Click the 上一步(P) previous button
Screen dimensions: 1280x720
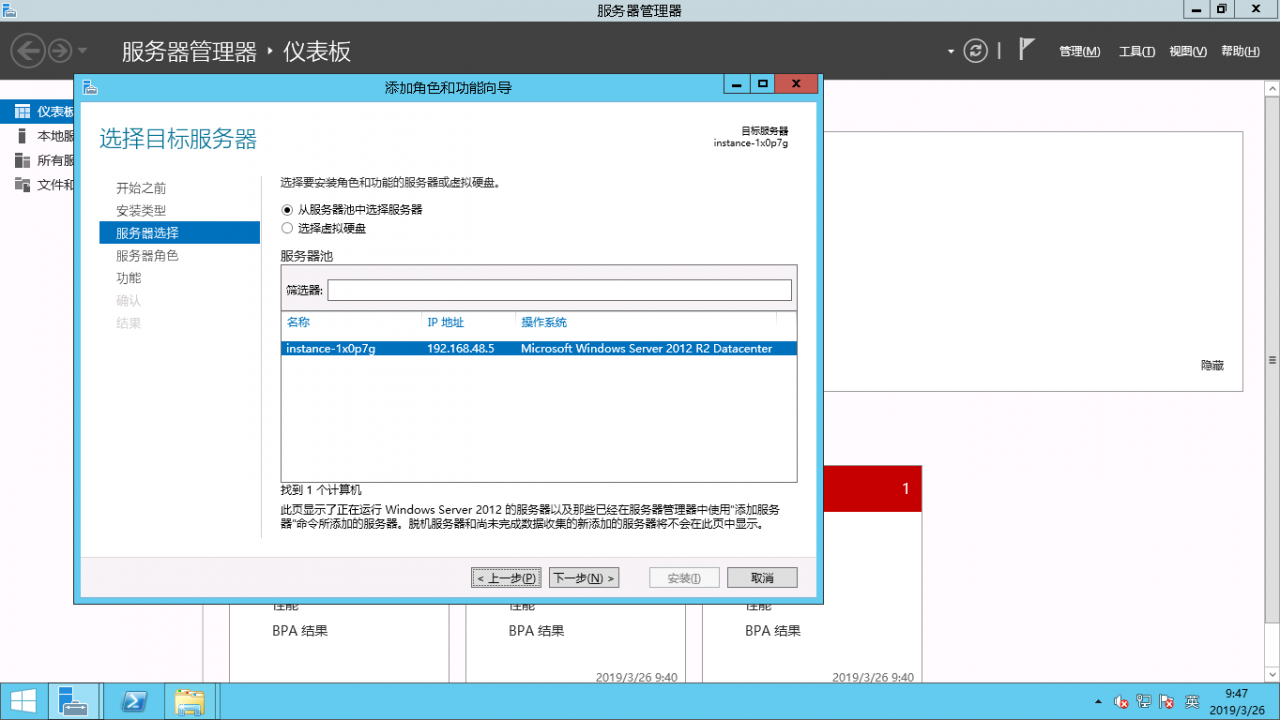(506, 578)
